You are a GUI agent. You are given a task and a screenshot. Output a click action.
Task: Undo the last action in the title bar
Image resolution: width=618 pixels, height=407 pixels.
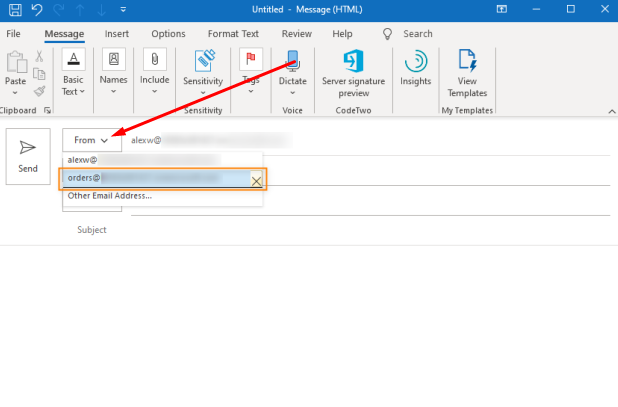(37, 9)
